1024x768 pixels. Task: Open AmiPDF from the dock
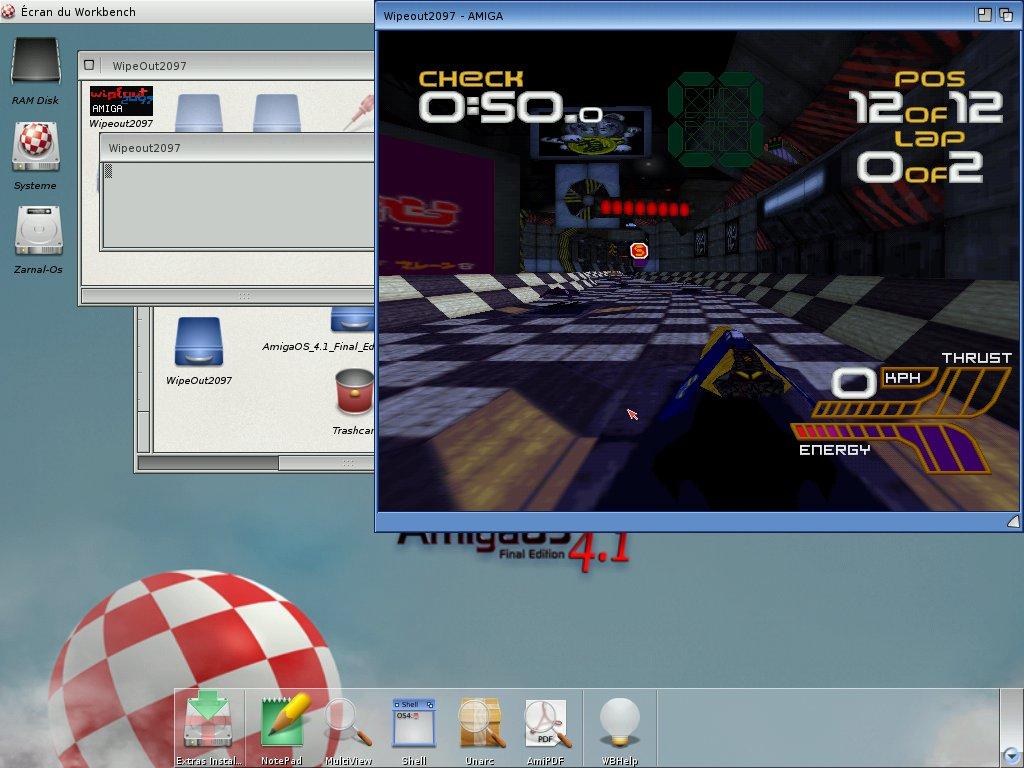tap(547, 724)
